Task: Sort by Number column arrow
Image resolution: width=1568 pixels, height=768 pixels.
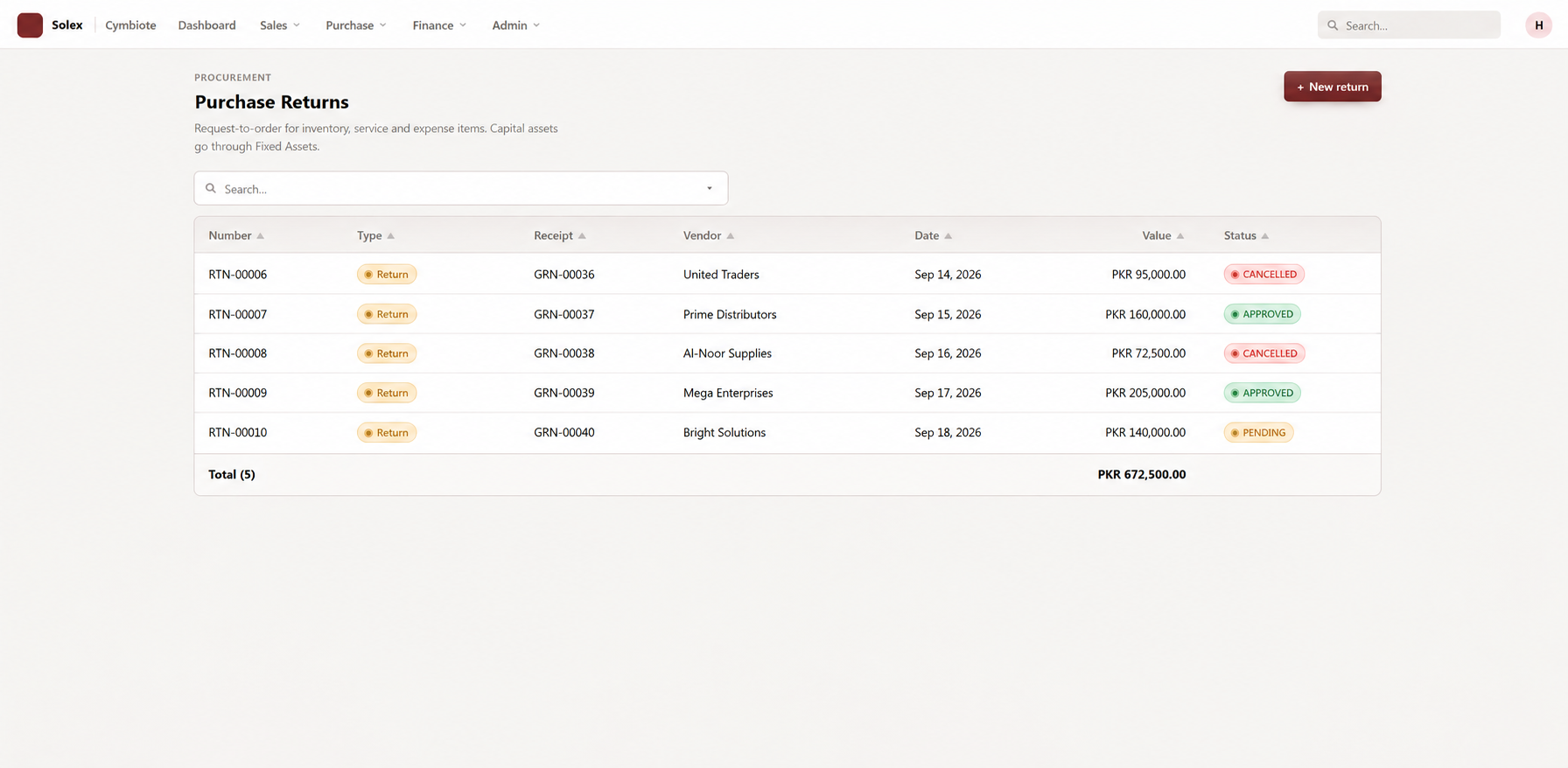Action: click(x=261, y=236)
